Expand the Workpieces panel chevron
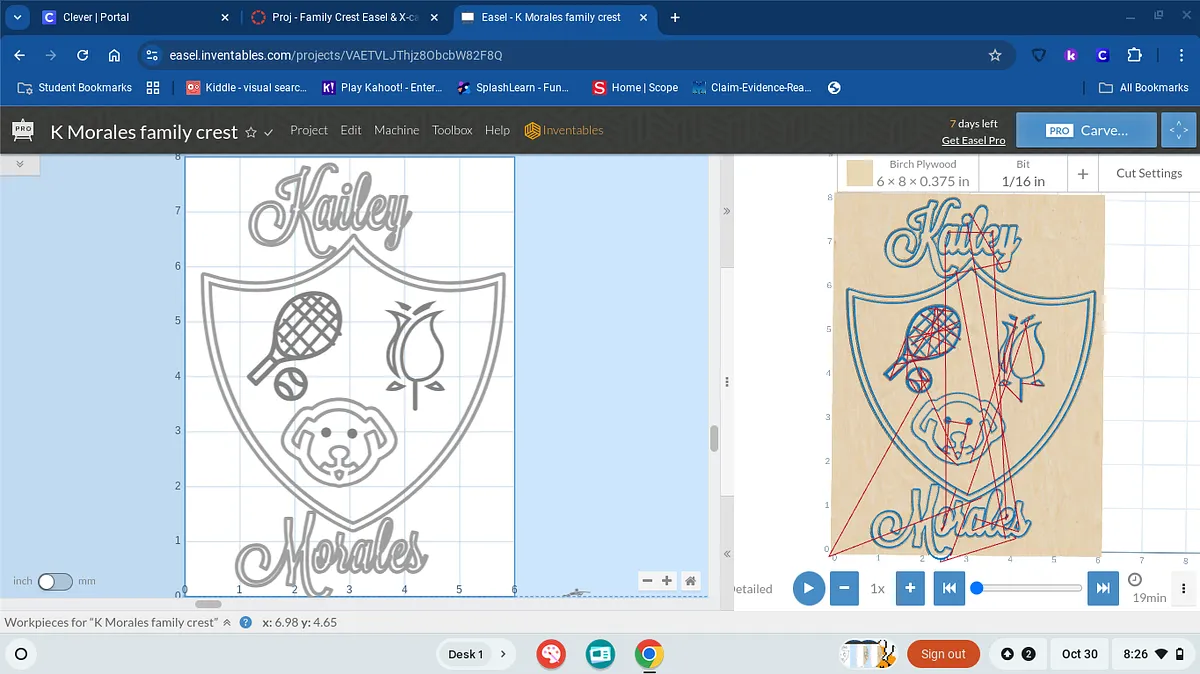Screen dimensions: 1200x674 point(227,622)
